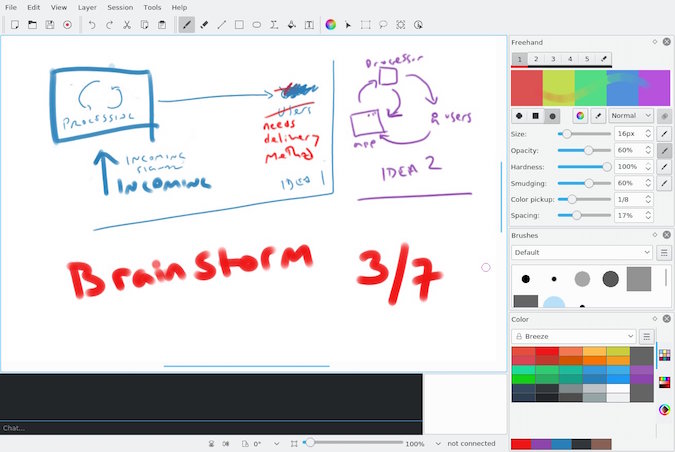
Task: Click the Brushes panel menu button
Action: (x=664, y=253)
